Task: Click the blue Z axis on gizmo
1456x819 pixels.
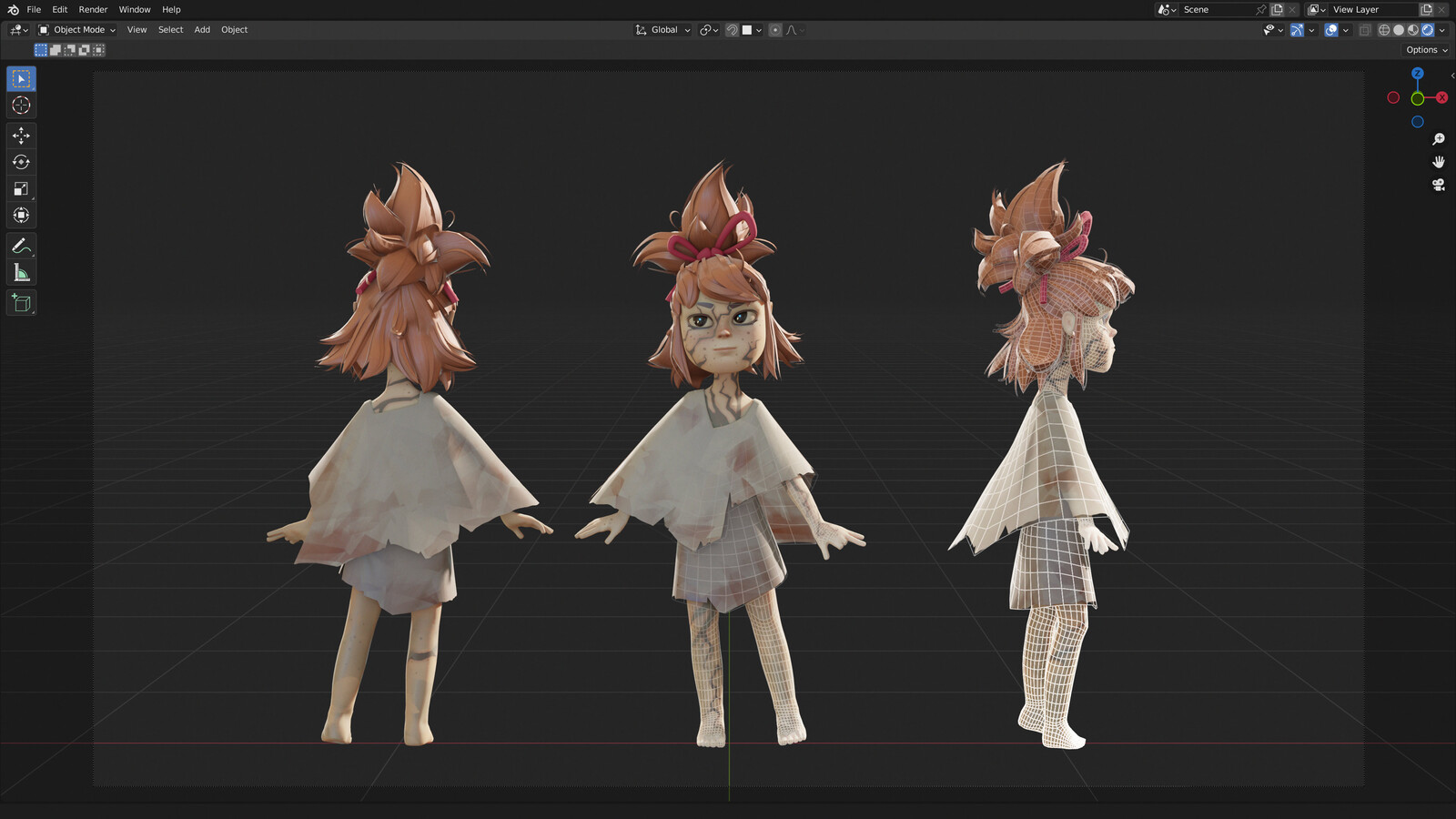Action: click(1418, 74)
